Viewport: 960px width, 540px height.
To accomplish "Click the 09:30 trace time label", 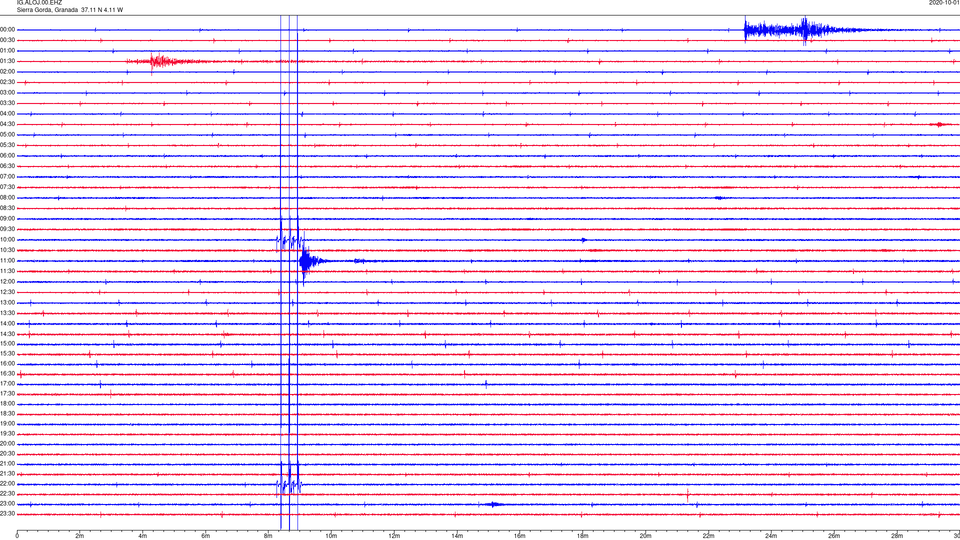I will pos(8,229).
